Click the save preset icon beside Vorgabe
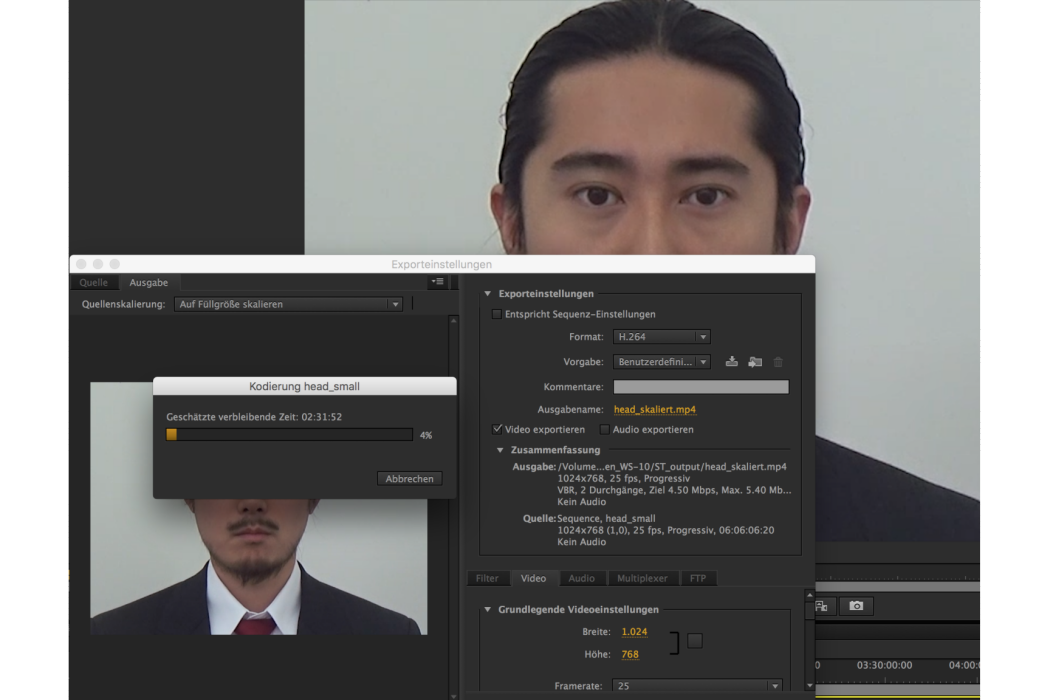1050x700 pixels. [x=731, y=362]
